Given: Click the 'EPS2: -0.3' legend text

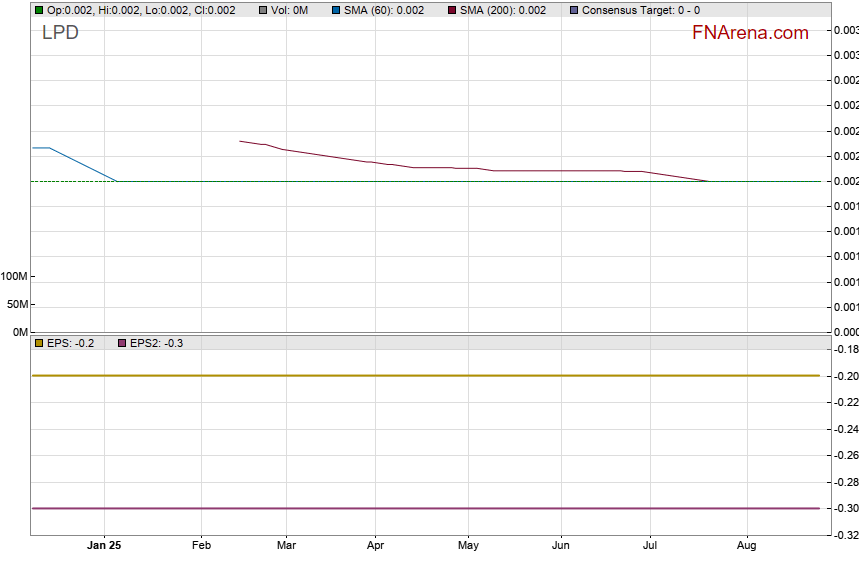Looking at the screenshot, I should point(157,343).
